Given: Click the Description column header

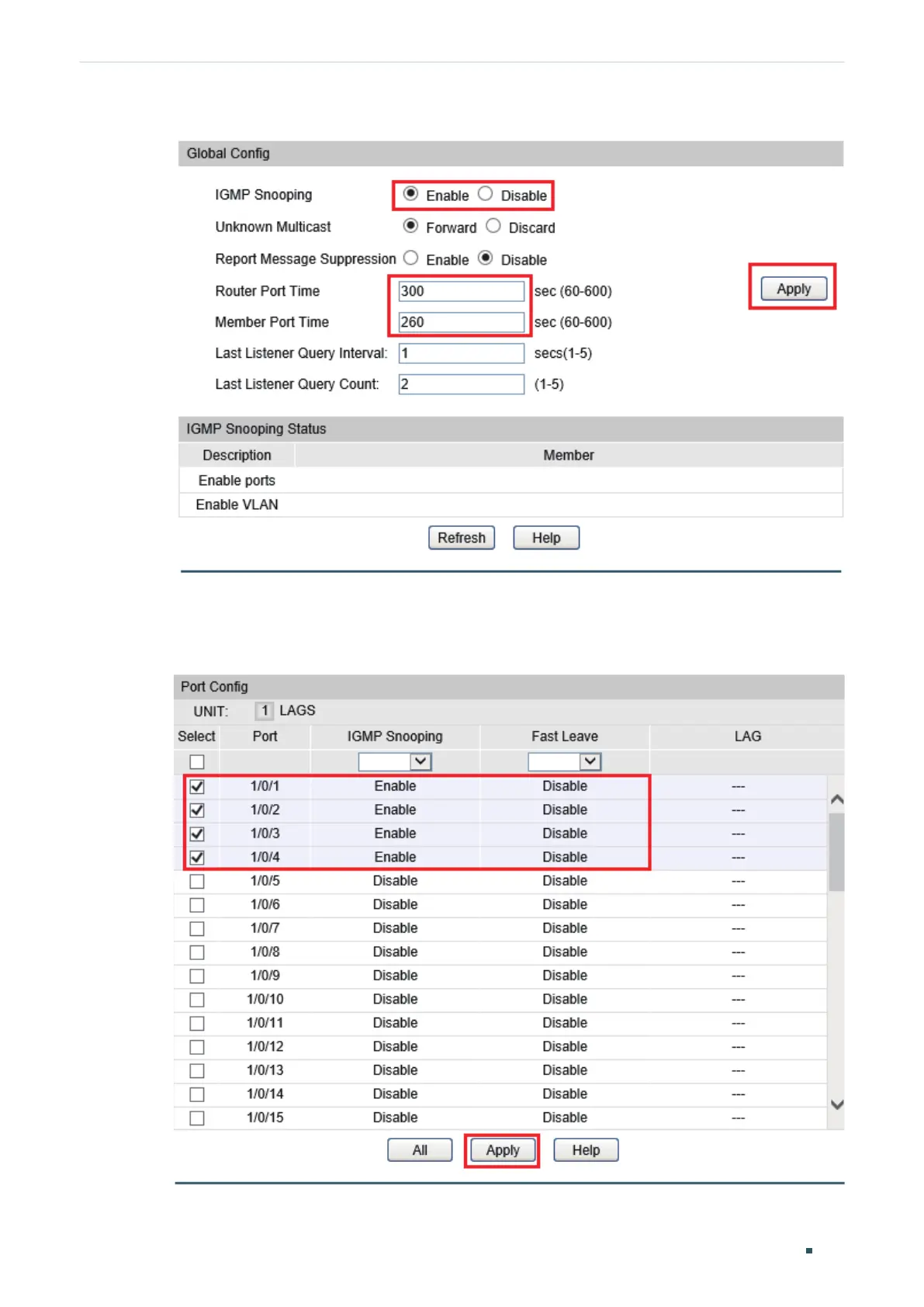Looking at the screenshot, I should click(237, 455).
